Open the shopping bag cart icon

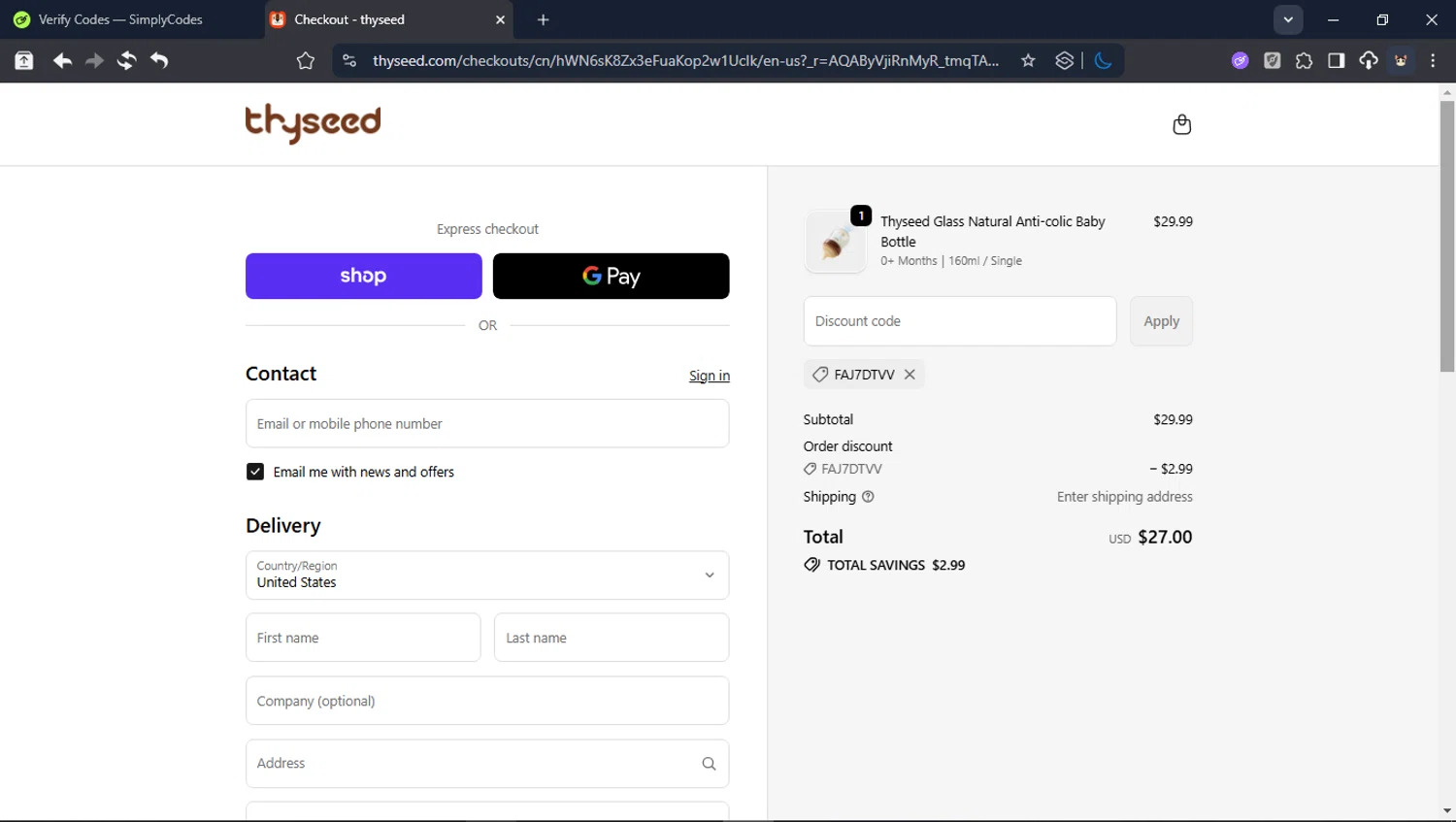click(x=1181, y=124)
